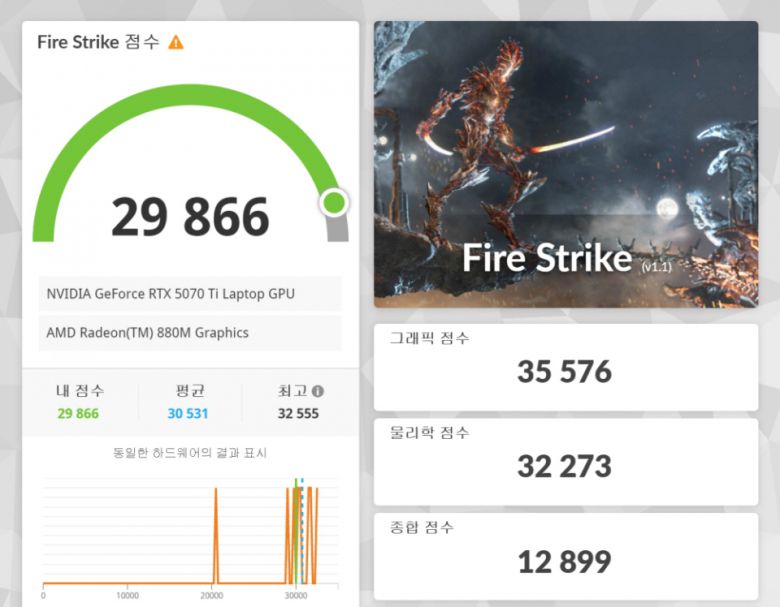Click the 10000 axis label on the chart
This screenshot has height=607, width=780.
(127, 596)
